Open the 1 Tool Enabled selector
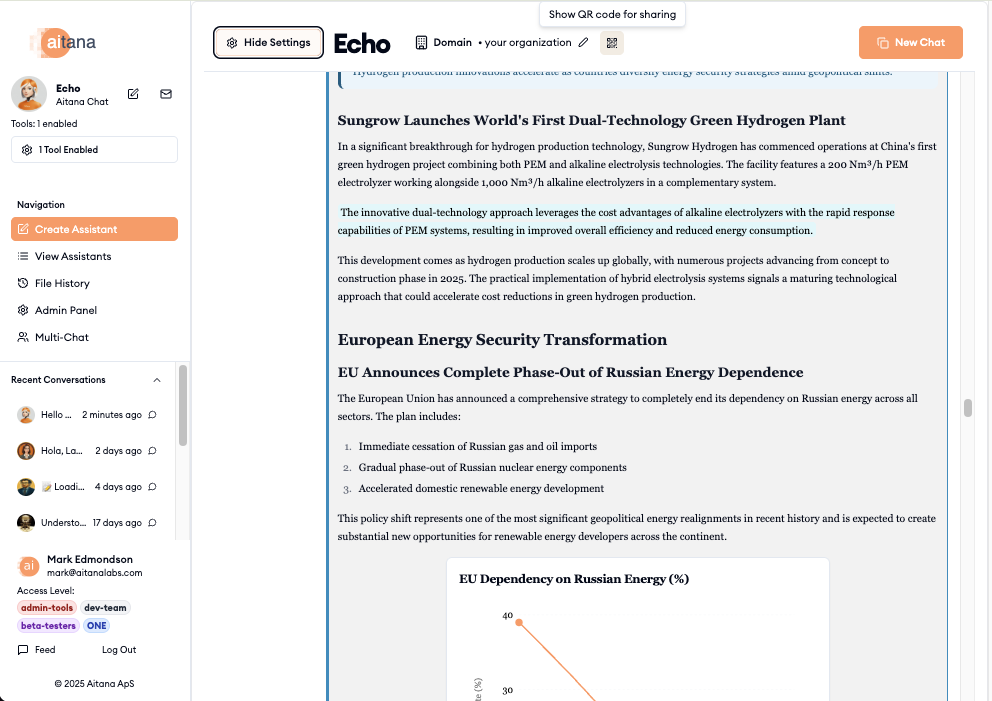The height and width of the screenshot is (701, 992). click(x=94, y=150)
